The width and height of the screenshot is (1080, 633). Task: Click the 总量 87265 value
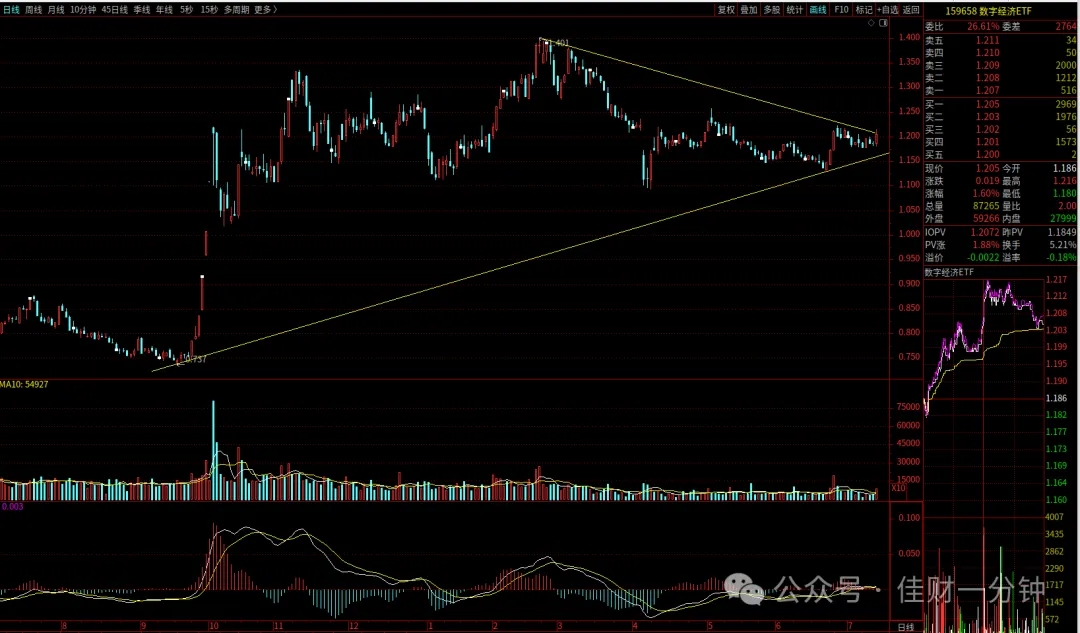[986, 206]
